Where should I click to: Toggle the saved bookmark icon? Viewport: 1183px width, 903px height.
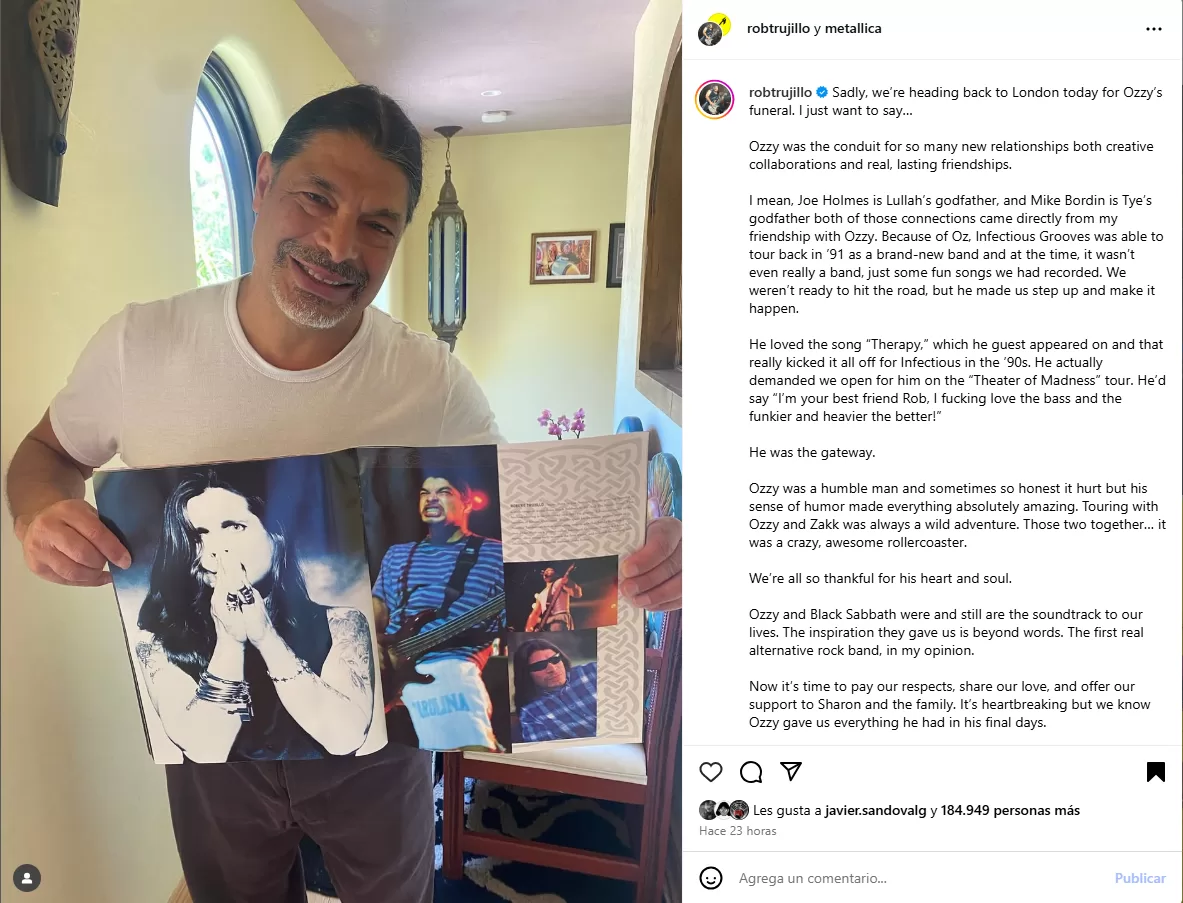tap(1155, 772)
